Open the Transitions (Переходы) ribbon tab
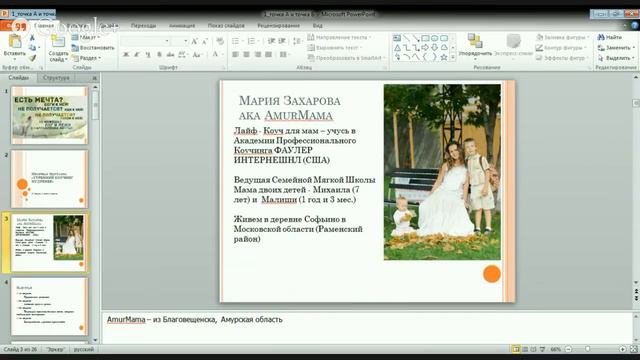Image resolution: width=640 pixels, height=360 pixels. click(x=143, y=25)
